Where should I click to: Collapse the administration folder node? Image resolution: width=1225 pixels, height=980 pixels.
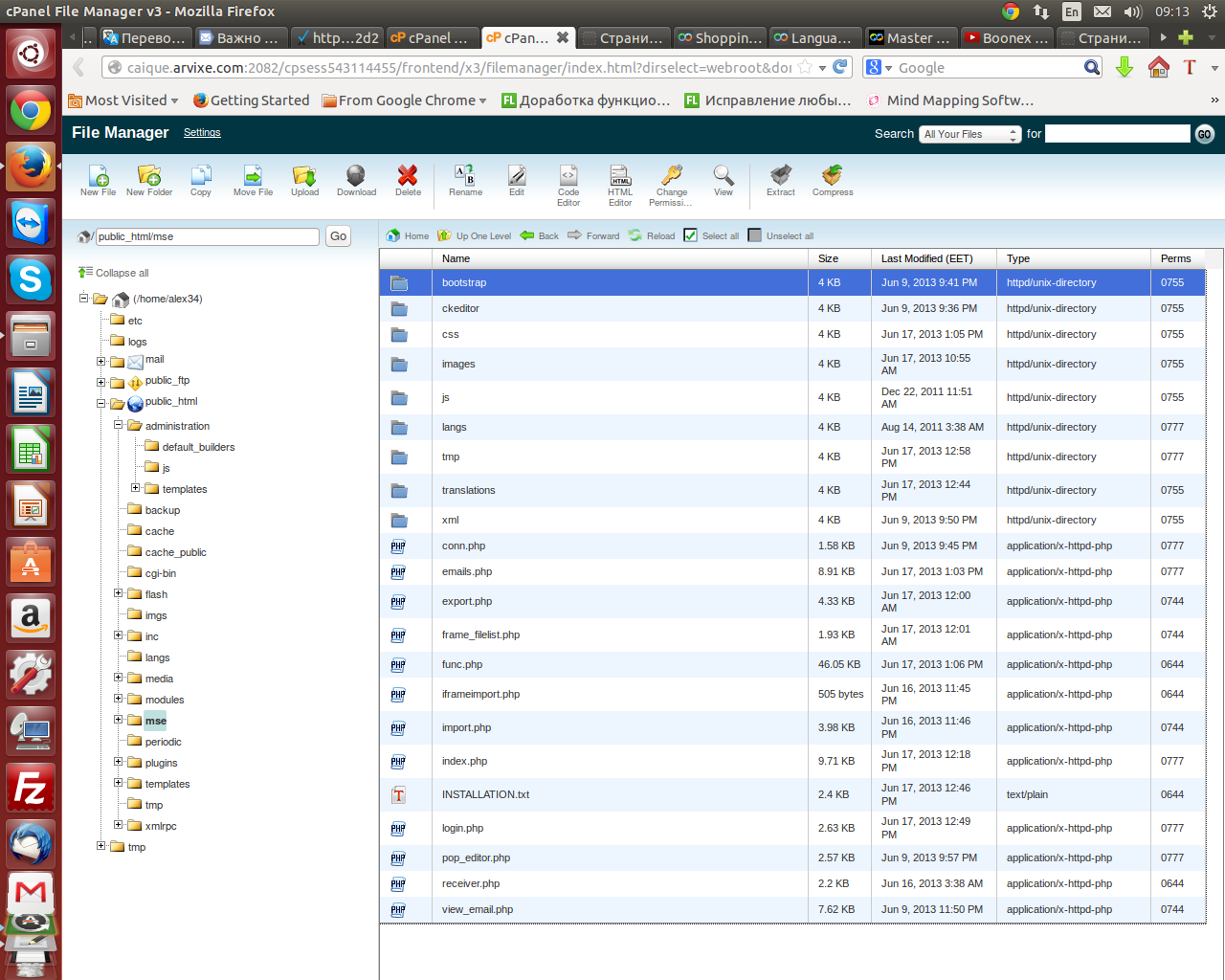tap(119, 425)
